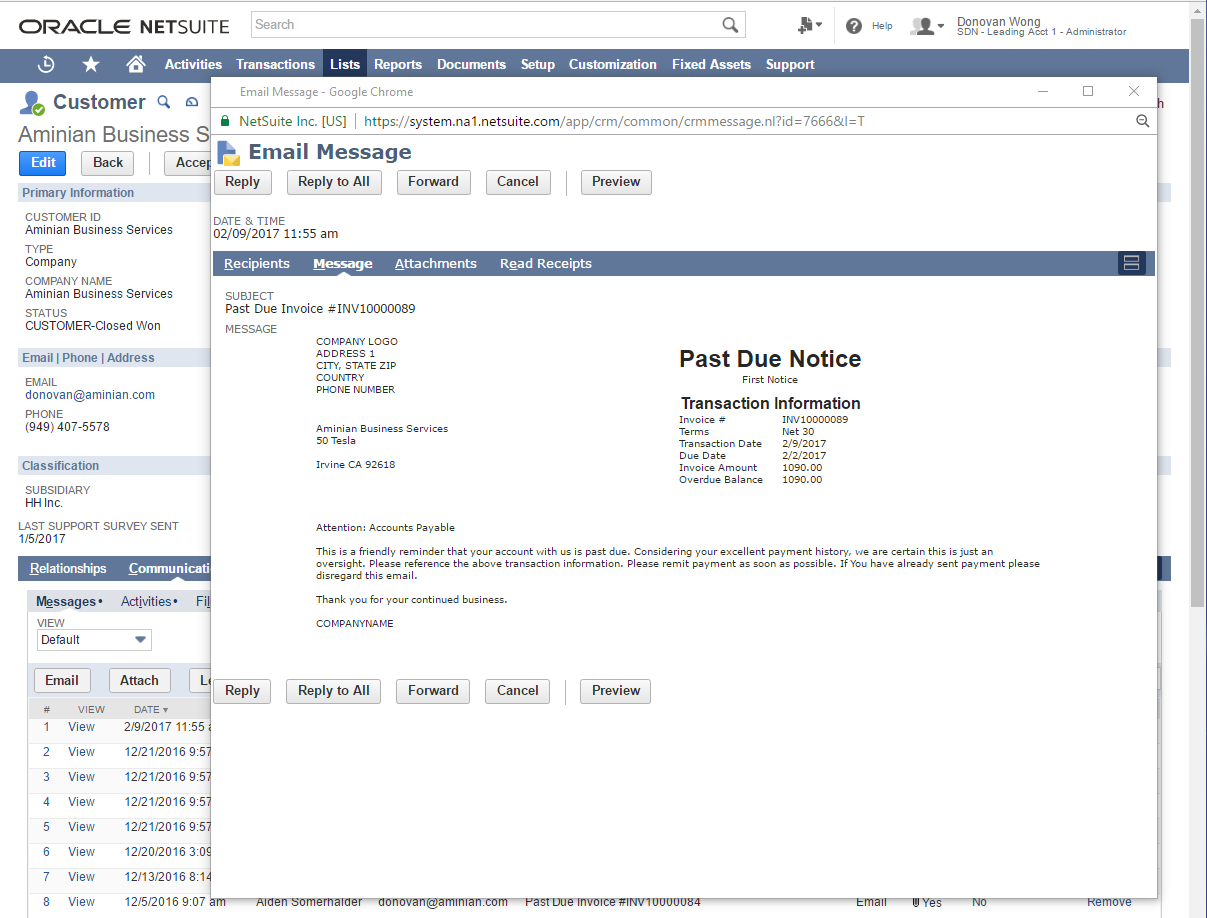1207x918 pixels.
Task: Switch to the Attachments tab
Action: click(x=436, y=264)
